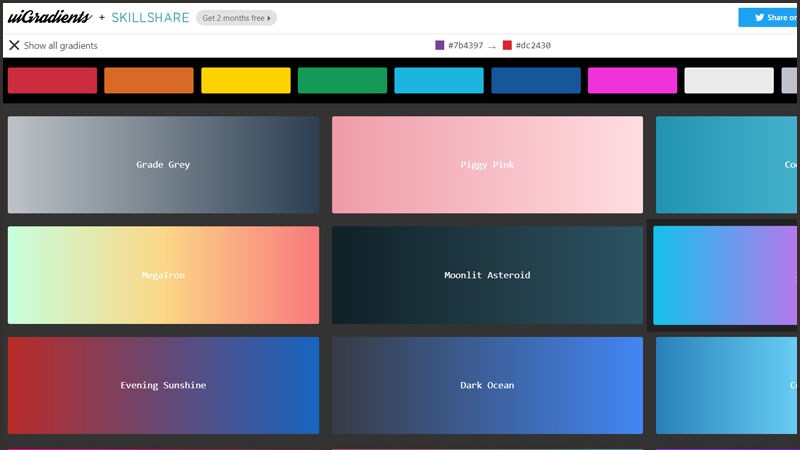Click Show all gradients text
Viewport: 800px width, 450px height.
[x=60, y=45]
